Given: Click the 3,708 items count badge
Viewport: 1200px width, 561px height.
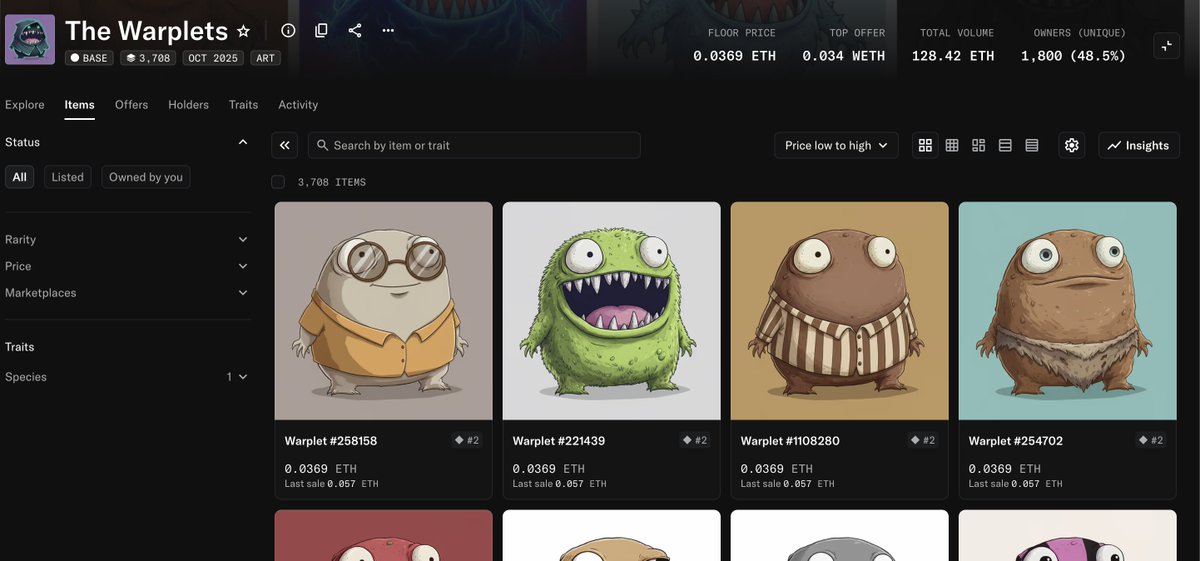Looking at the screenshot, I should pos(148,58).
